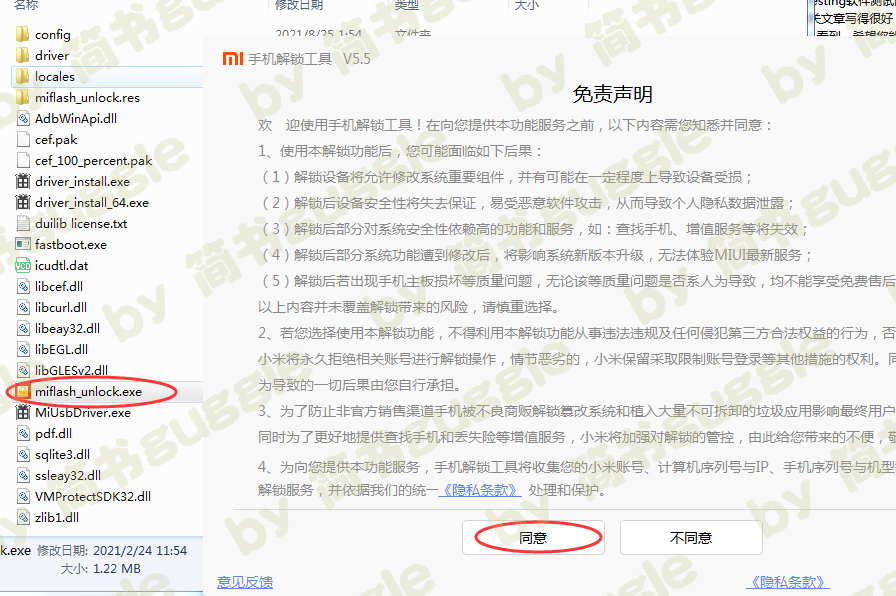
Task: Click the cef.pak file icon
Action: [23, 139]
